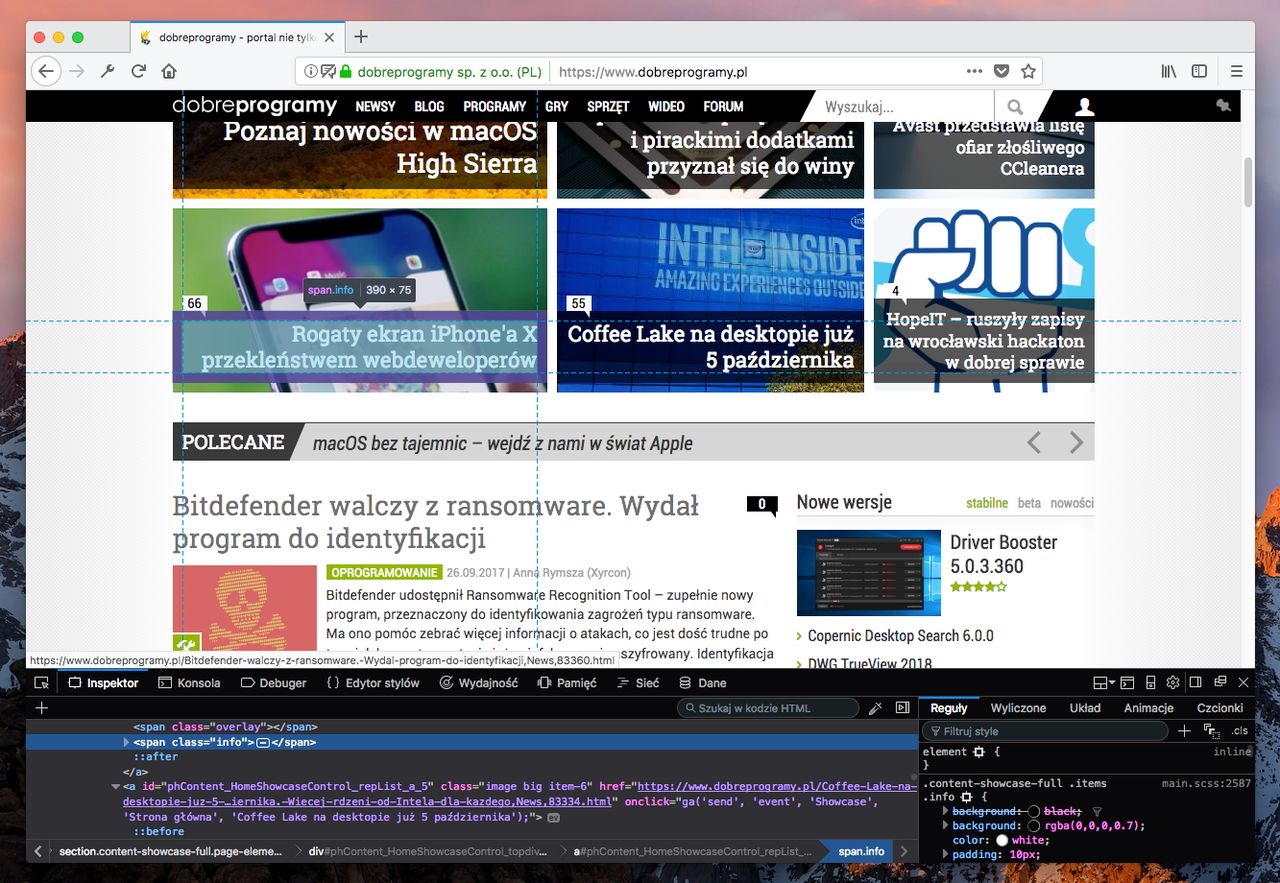Select beta in Nowe wersje
This screenshot has height=883, width=1280.
coord(1029,503)
